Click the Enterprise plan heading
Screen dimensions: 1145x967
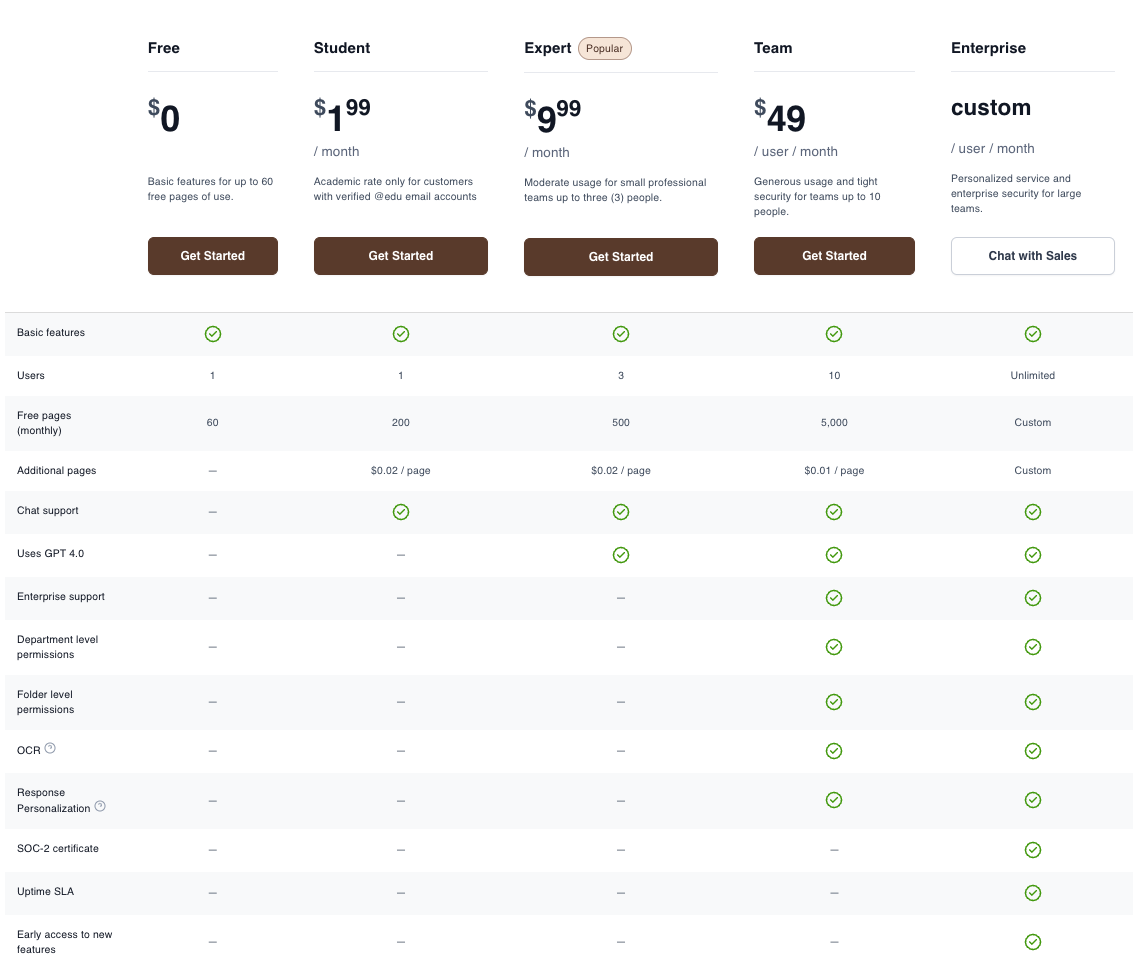click(x=988, y=48)
